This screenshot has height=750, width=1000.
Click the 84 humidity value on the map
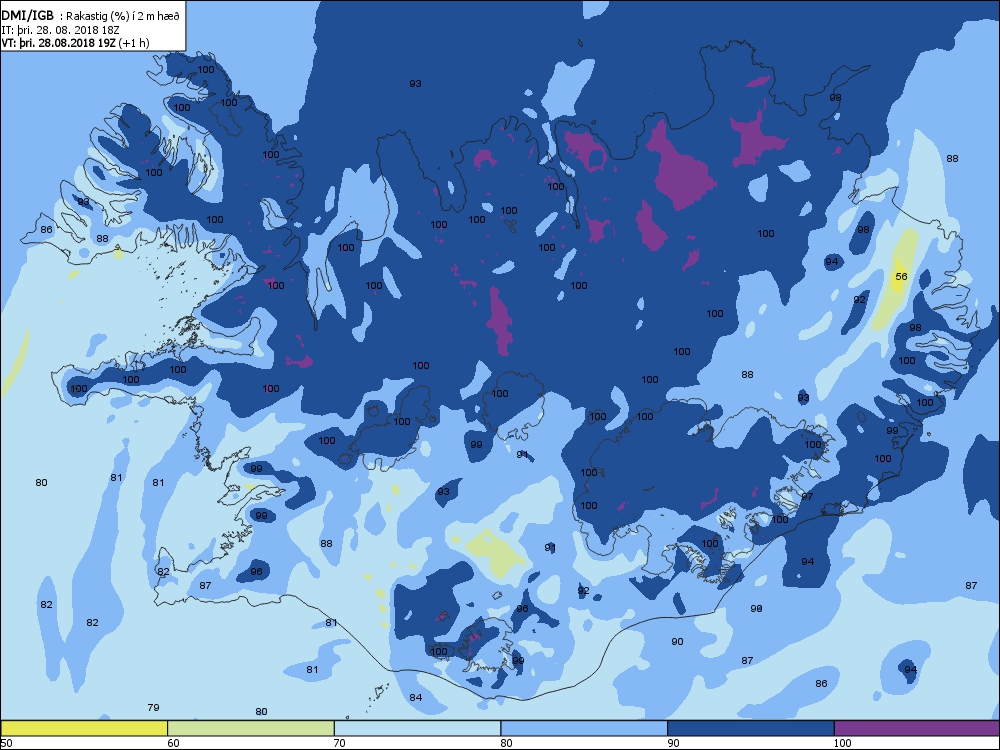point(416,697)
